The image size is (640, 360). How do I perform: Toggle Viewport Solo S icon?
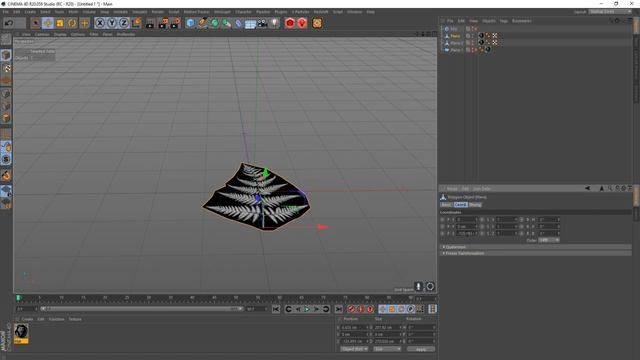tap(6, 159)
